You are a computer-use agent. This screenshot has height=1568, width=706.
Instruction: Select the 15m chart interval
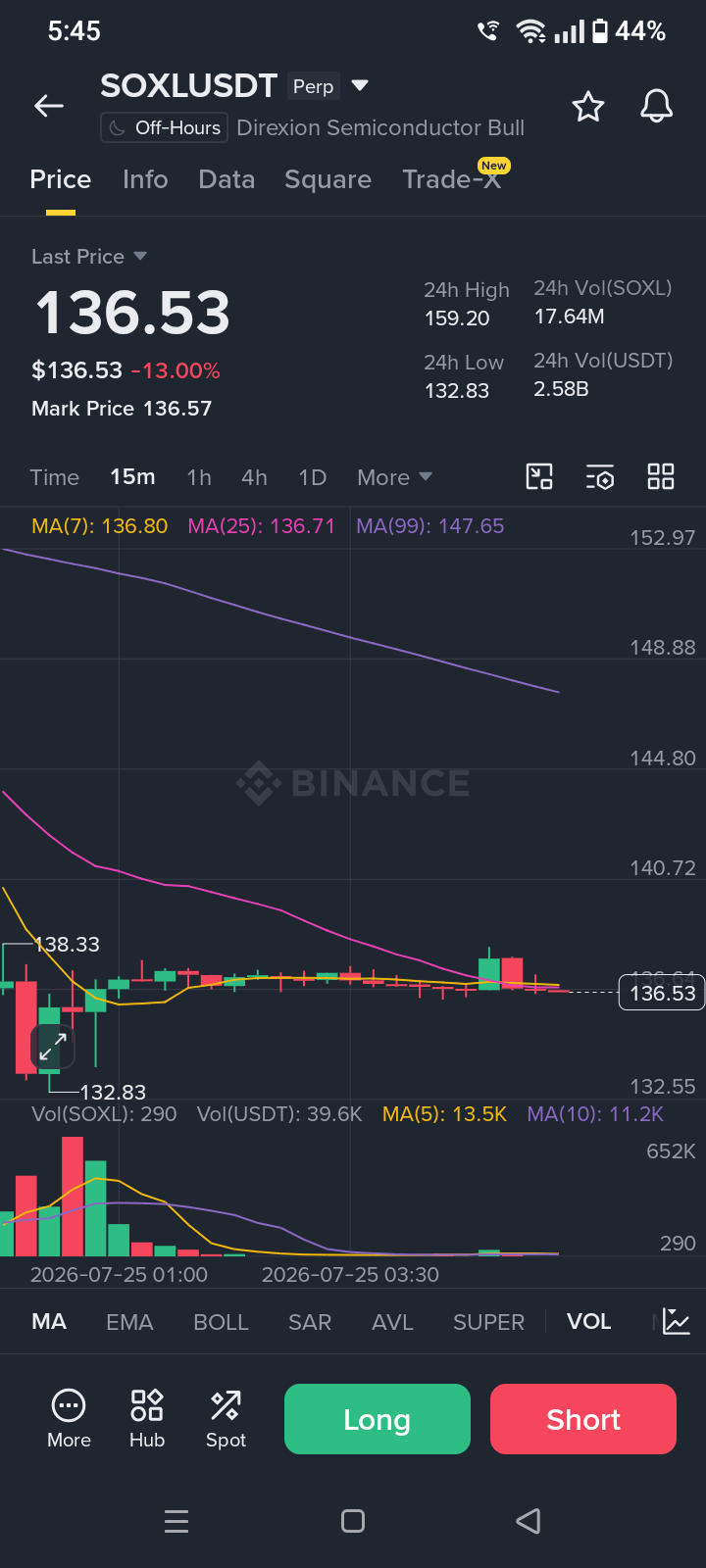point(132,477)
